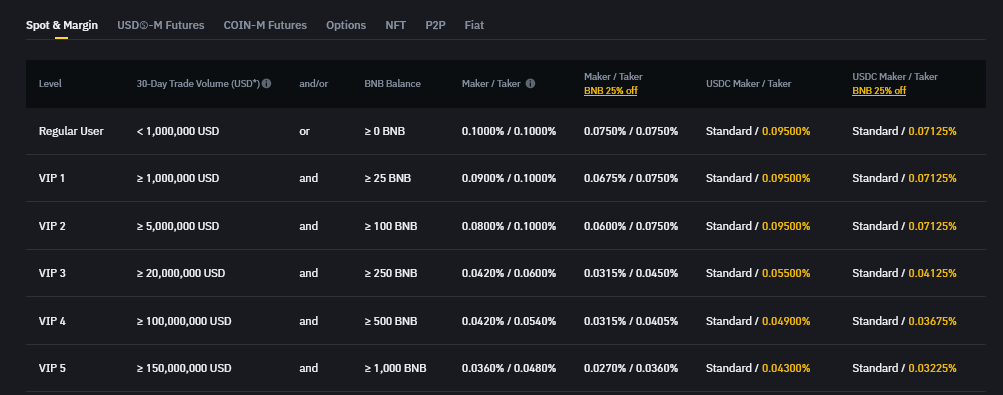Go to the NFT tab
This screenshot has width=1003, height=395.
tap(395, 26)
